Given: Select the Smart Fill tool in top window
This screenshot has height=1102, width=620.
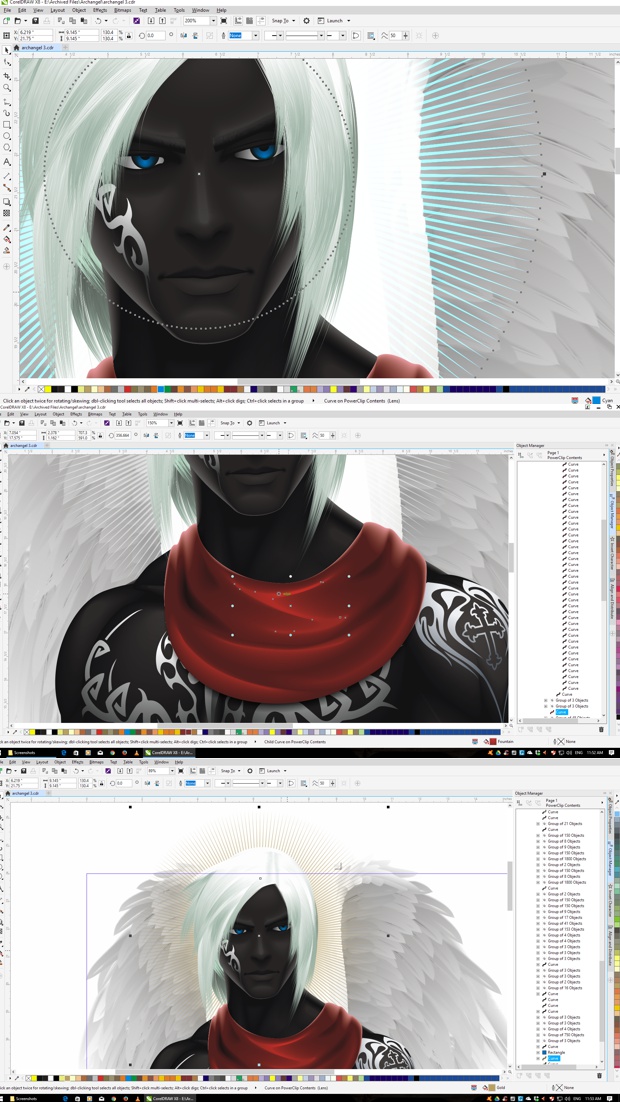Looking at the screenshot, I should [7, 251].
